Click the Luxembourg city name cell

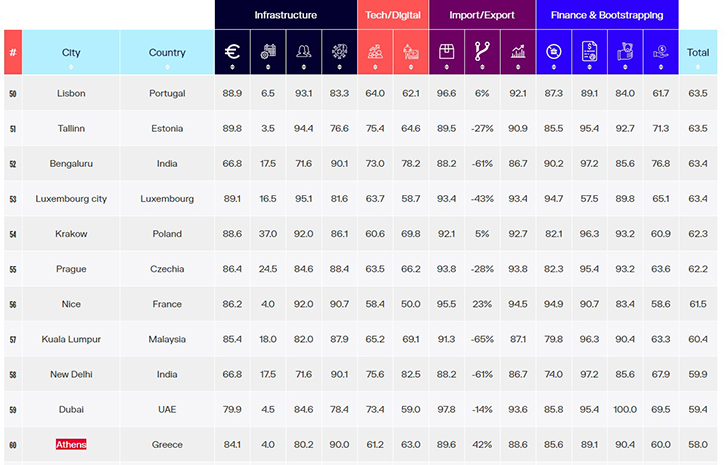point(71,199)
